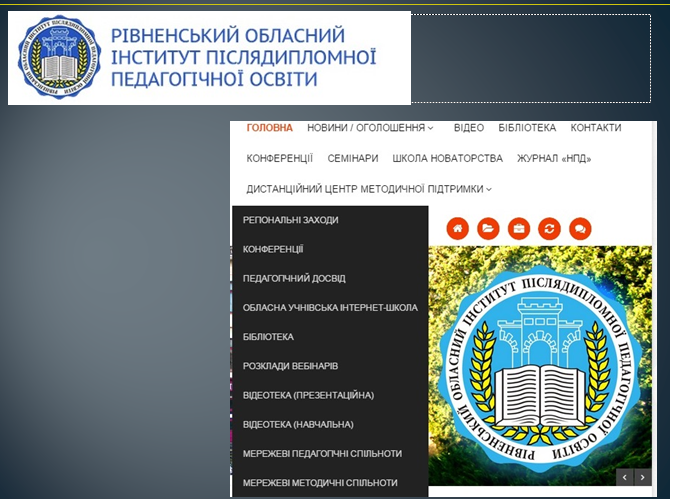Image resolution: width=673 pixels, height=503 pixels.
Task: Open КОНФЕРЕНЦІЇ in the top navigation
Action: tap(279, 158)
